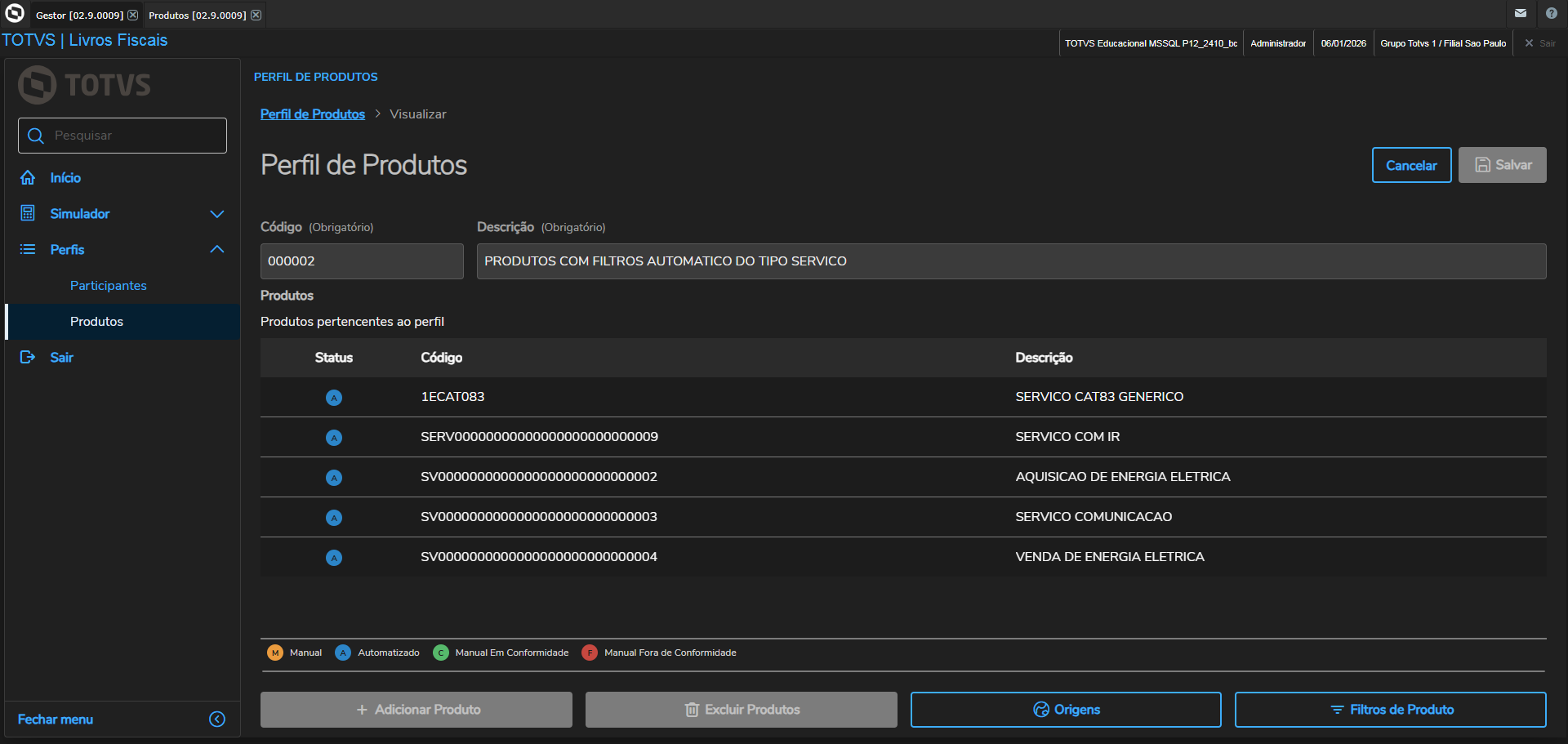
Task: Expand the Simulador submenu chevron
Action: click(x=217, y=214)
